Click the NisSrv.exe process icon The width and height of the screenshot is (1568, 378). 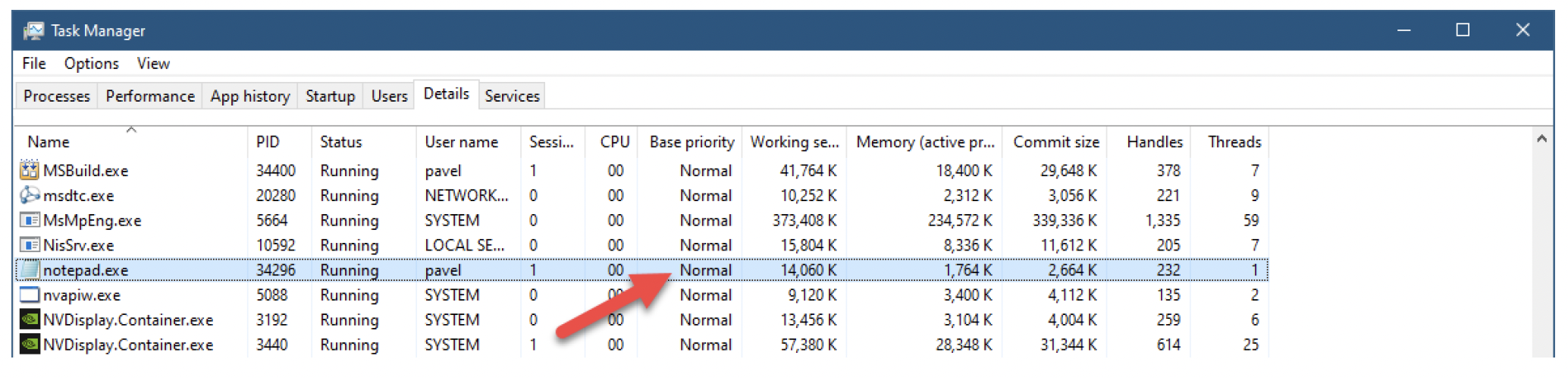pos(30,245)
